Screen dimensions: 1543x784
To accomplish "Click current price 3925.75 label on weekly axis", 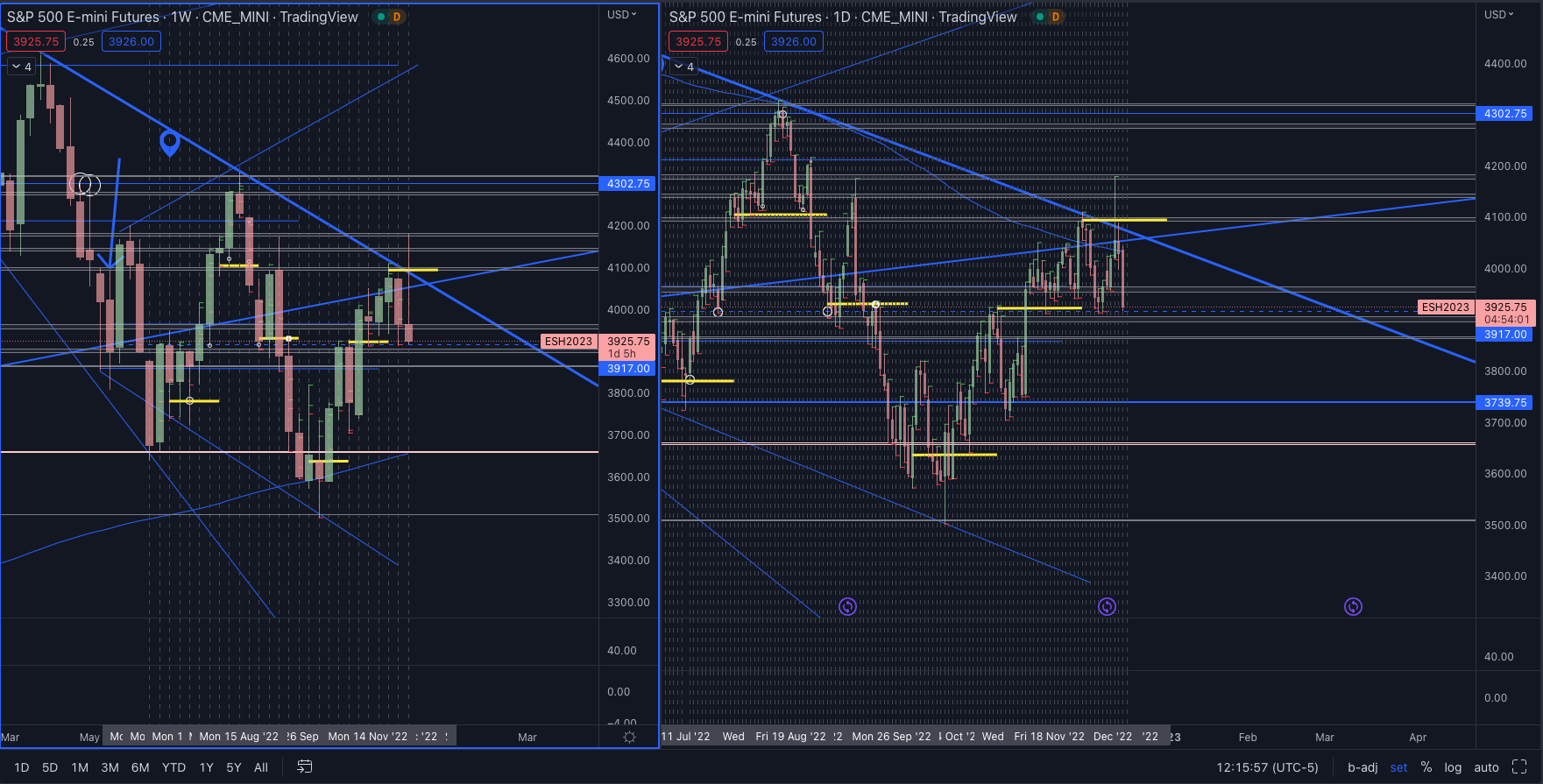I will [628, 342].
